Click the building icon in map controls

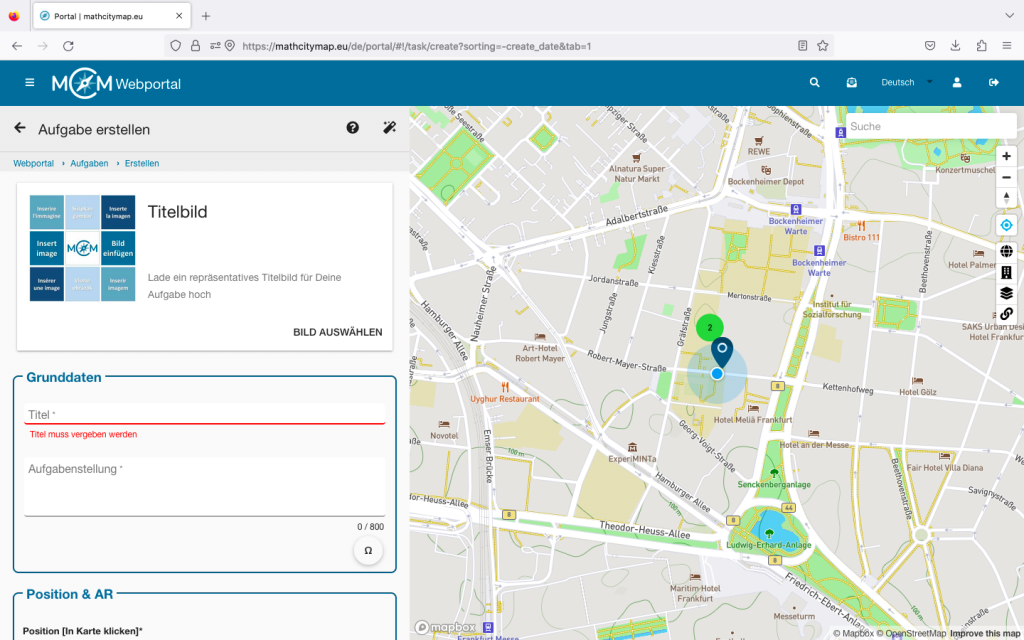pyautogui.click(x=1006, y=272)
